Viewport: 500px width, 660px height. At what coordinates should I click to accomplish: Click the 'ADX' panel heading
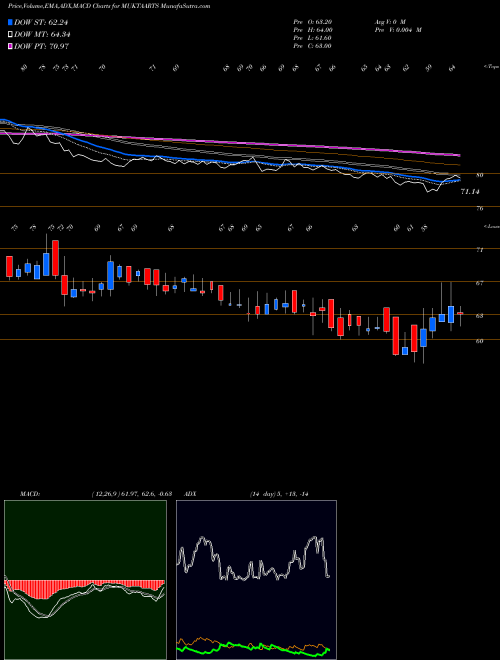click(190, 494)
